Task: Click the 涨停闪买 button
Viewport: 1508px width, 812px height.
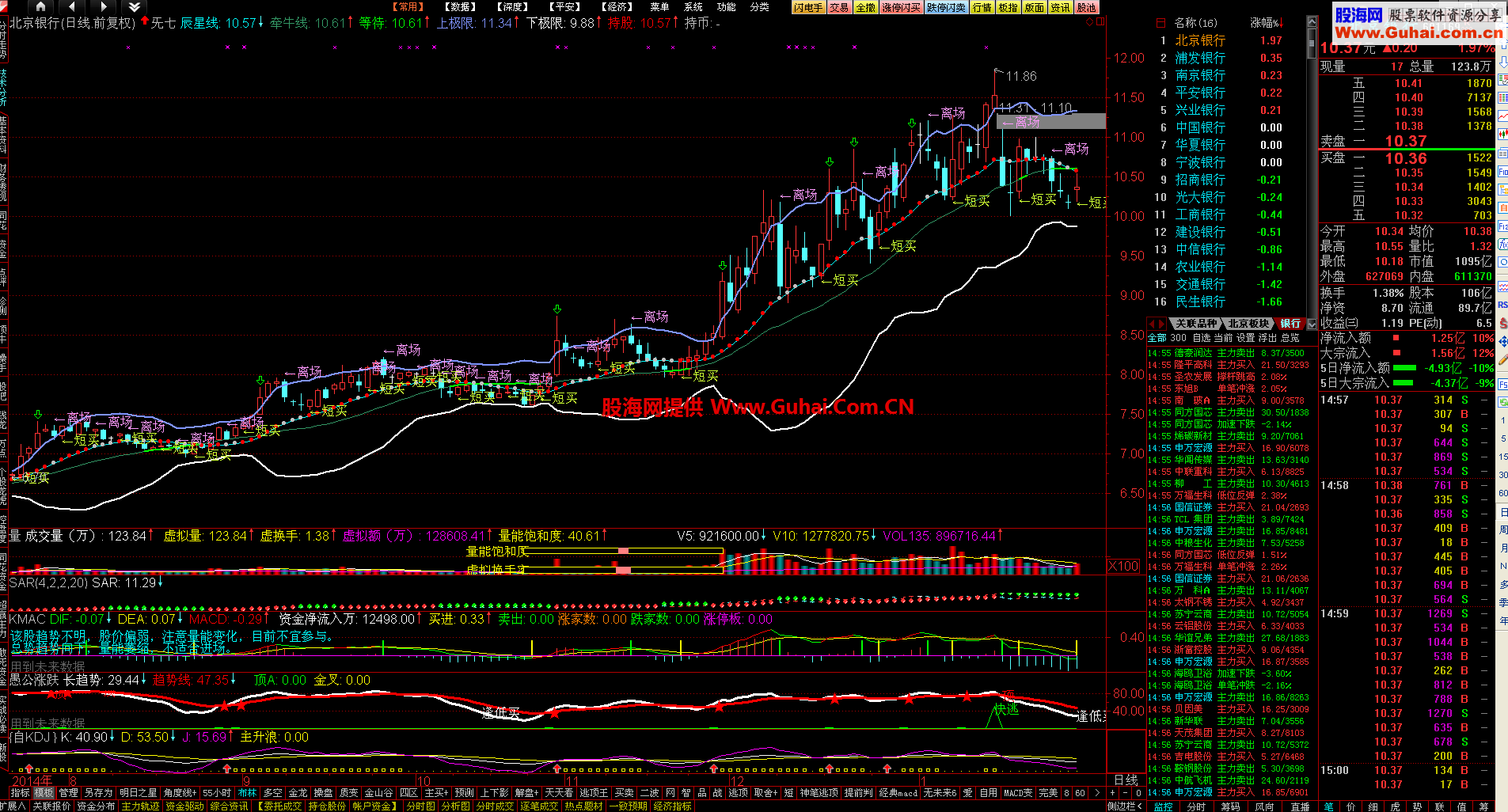Action: click(x=902, y=7)
